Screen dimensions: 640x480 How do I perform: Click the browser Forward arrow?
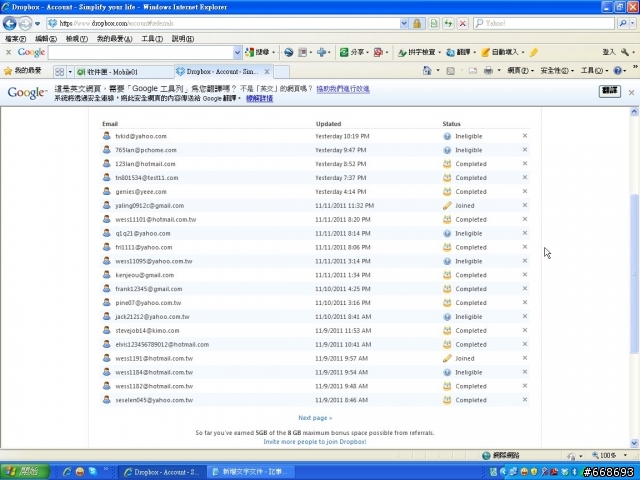pyautogui.click(x=25, y=23)
